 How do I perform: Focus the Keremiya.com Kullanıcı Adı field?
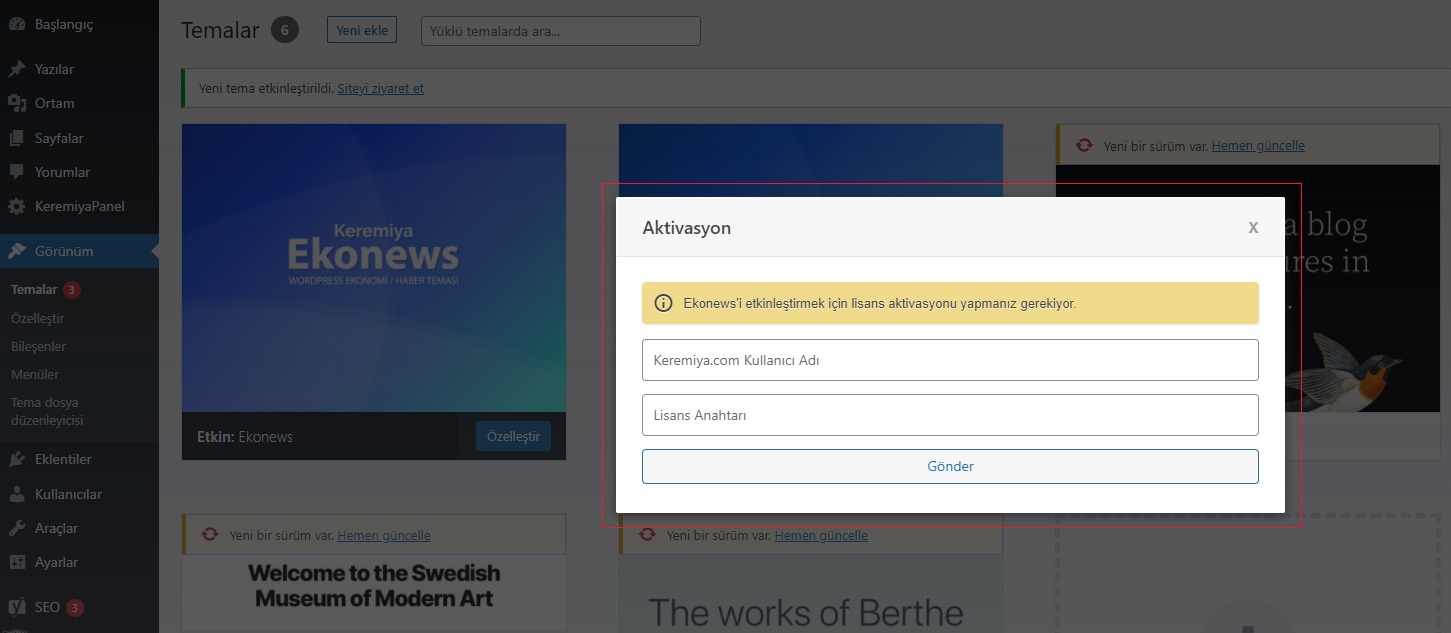point(950,360)
